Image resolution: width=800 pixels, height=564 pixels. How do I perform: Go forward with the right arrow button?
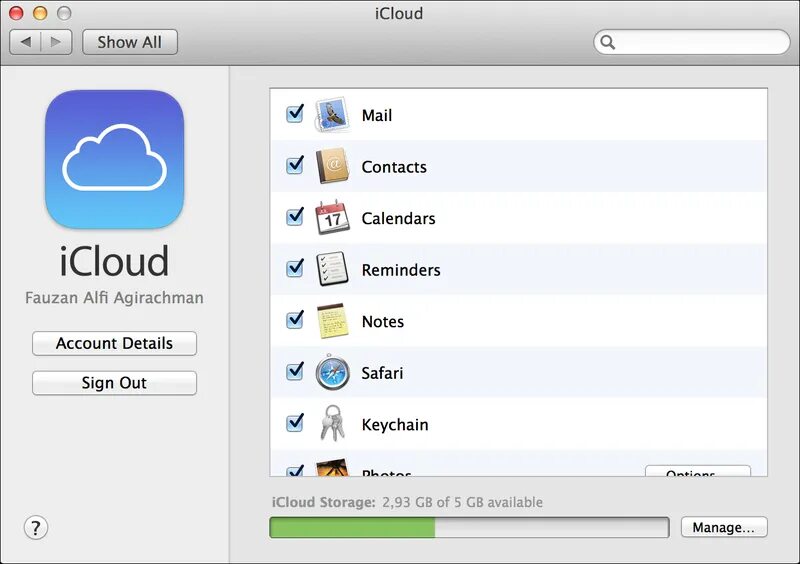[56, 42]
